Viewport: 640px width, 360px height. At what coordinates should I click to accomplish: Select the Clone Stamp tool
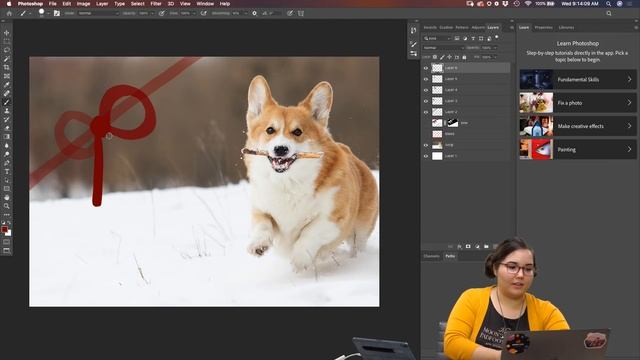point(7,111)
